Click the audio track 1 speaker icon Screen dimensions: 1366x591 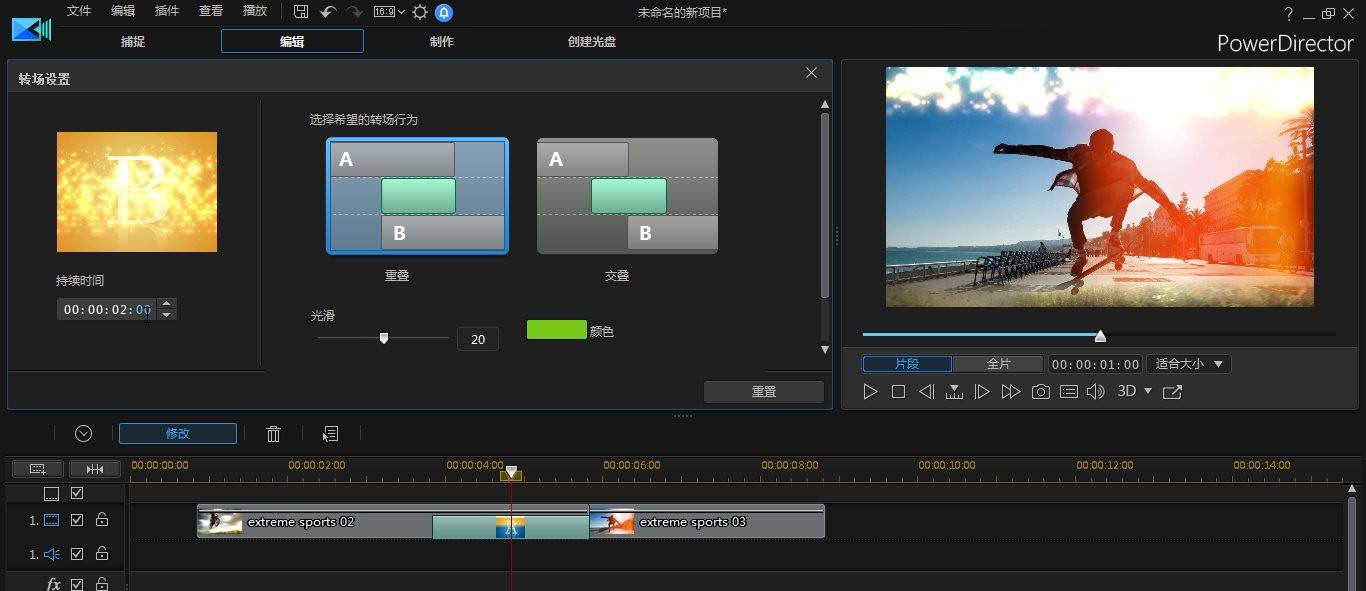click(x=51, y=553)
